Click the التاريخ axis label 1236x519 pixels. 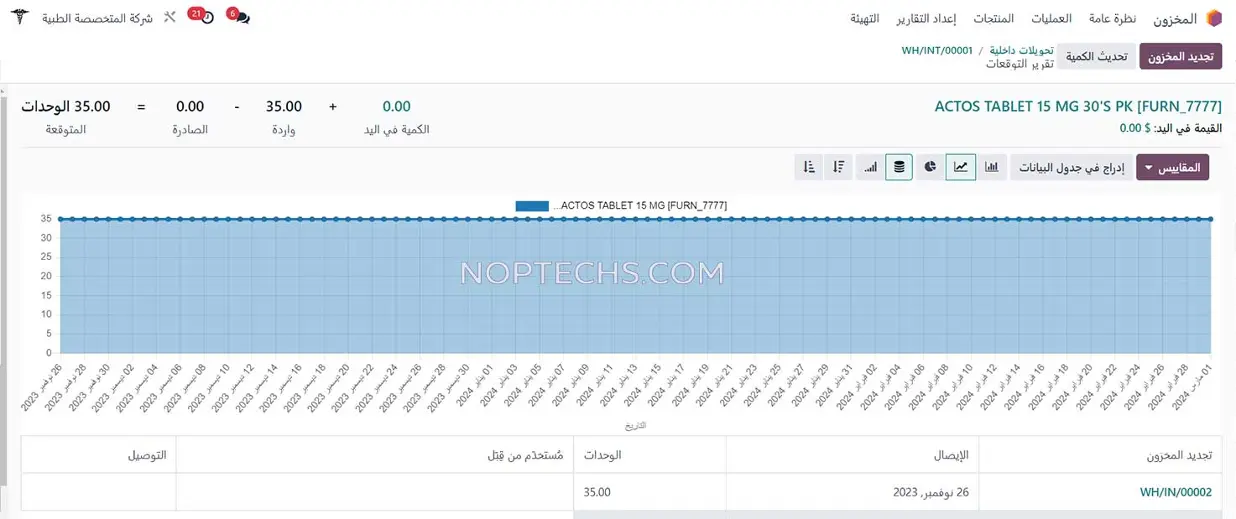click(635, 425)
